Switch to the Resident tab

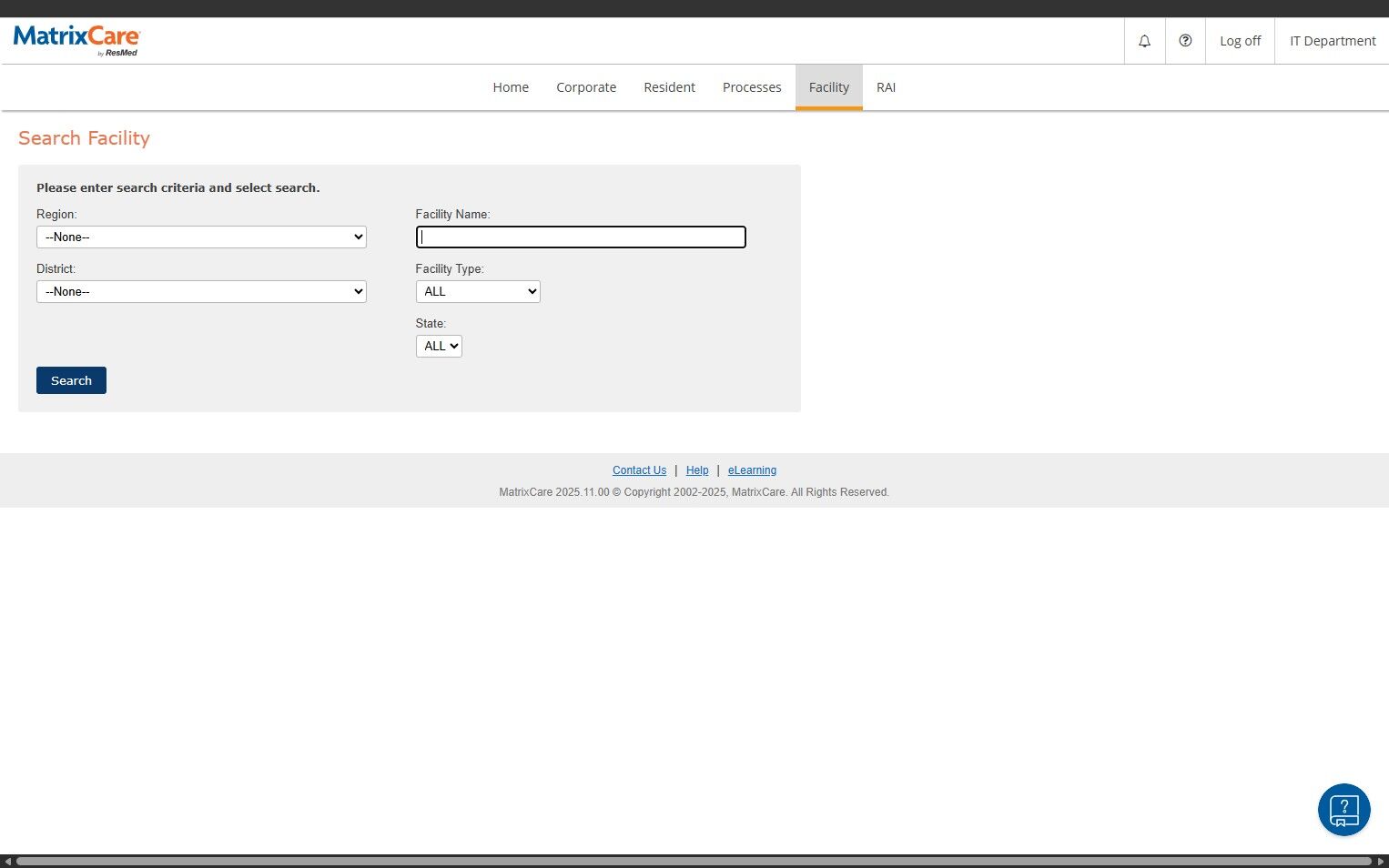coord(669,87)
